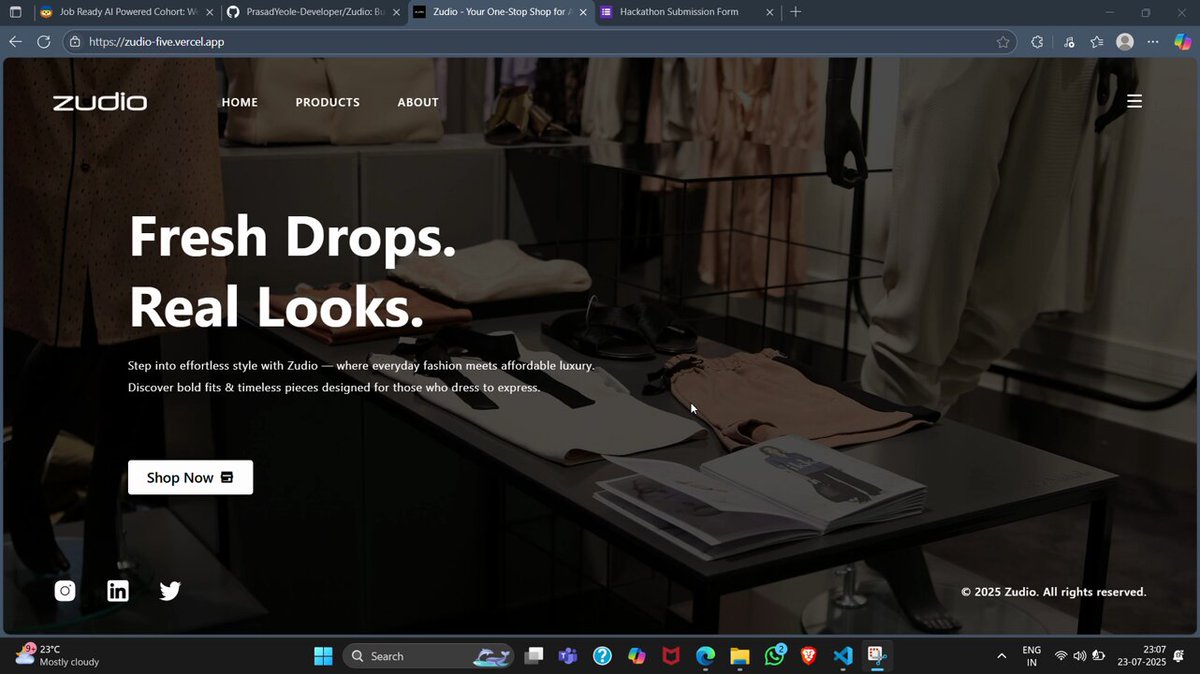View site information lock icon
This screenshot has width=1200, height=674.
74,42
